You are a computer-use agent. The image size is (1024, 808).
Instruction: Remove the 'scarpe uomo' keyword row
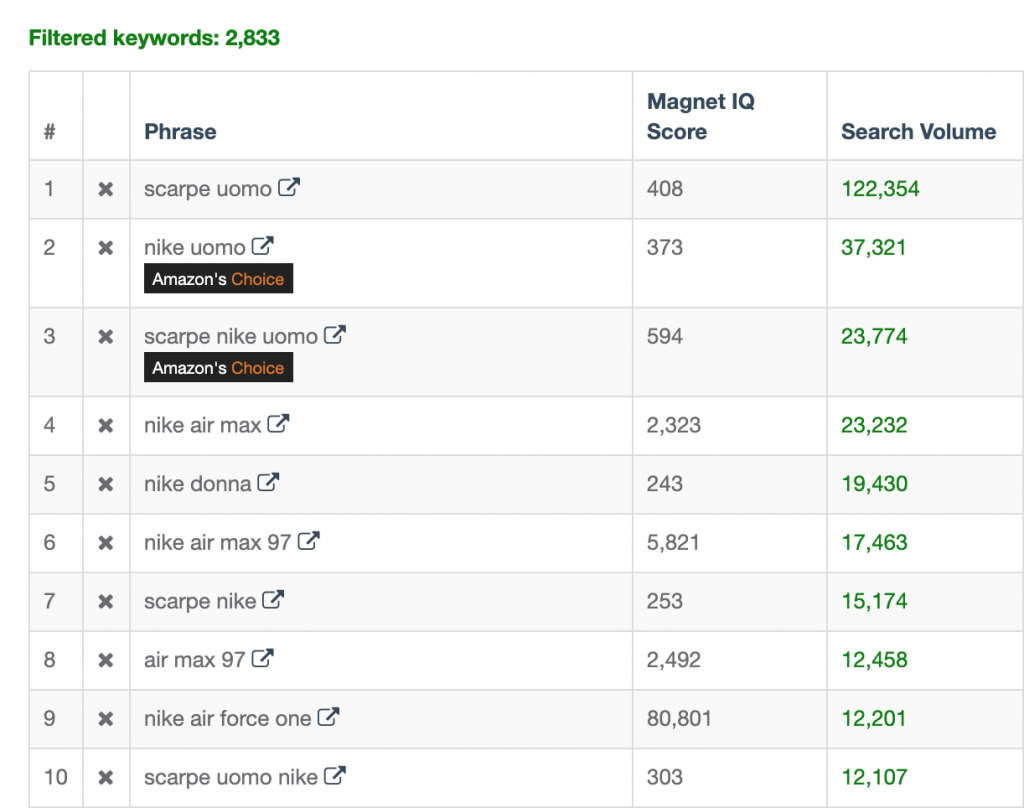click(x=106, y=189)
